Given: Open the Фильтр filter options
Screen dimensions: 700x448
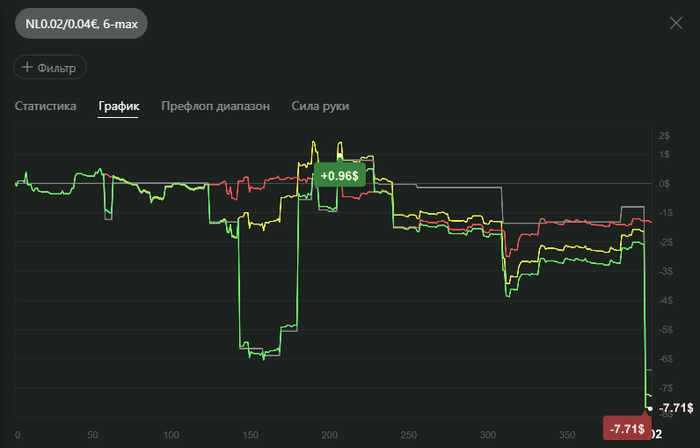Looking at the screenshot, I should coord(50,67).
